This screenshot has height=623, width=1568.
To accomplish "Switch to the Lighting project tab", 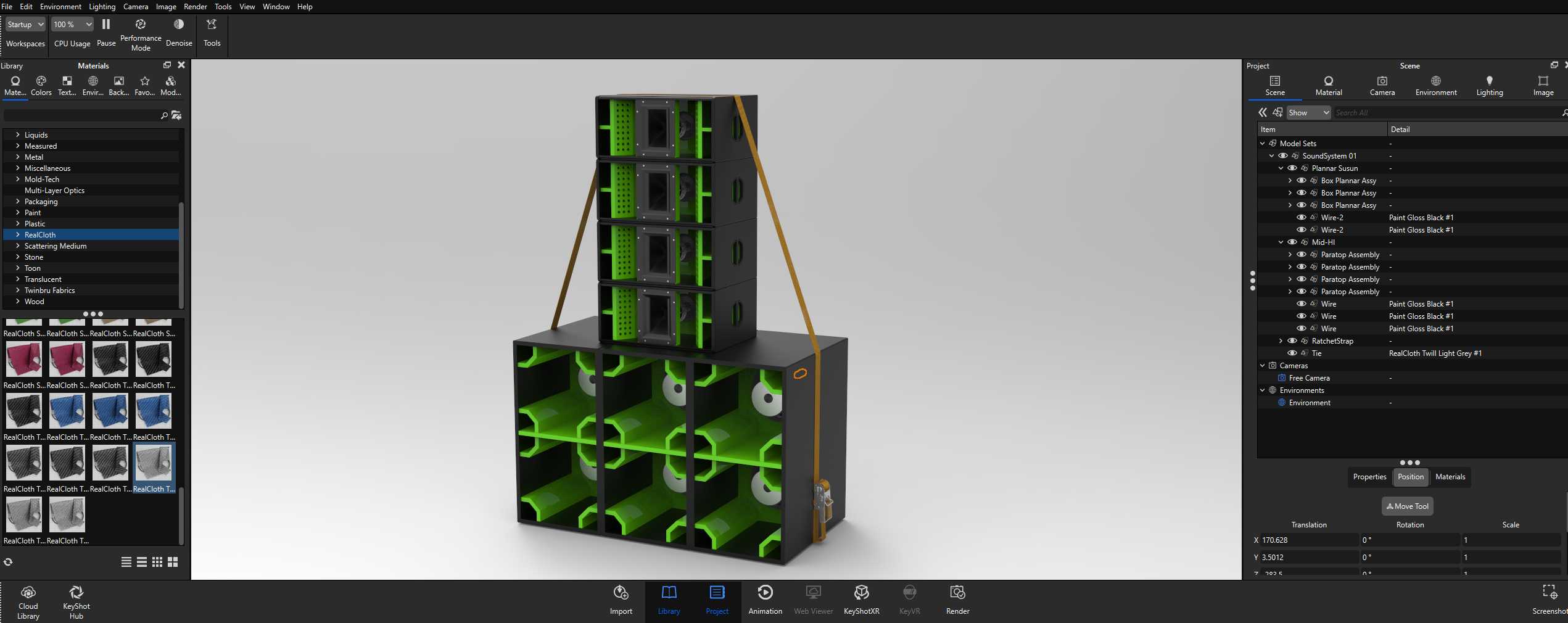I will (x=1490, y=86).
